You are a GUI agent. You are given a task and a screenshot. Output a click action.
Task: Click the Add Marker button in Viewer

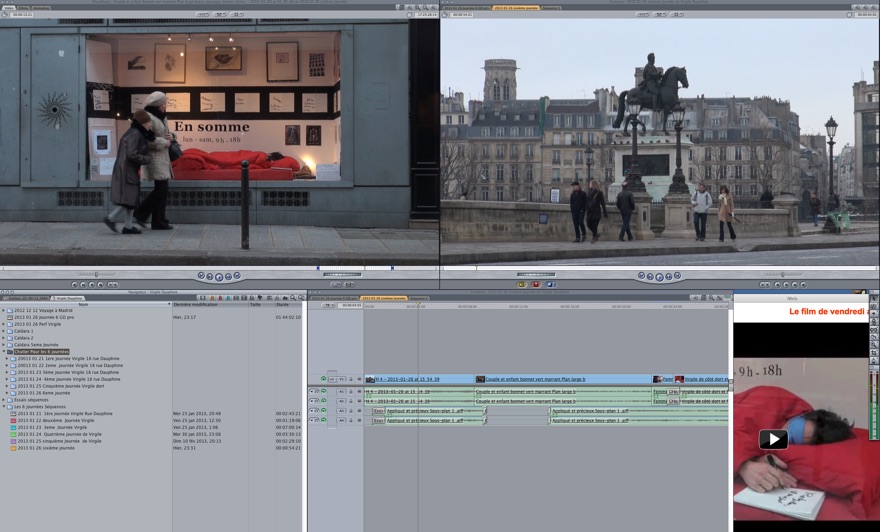[x=100, y=285]
